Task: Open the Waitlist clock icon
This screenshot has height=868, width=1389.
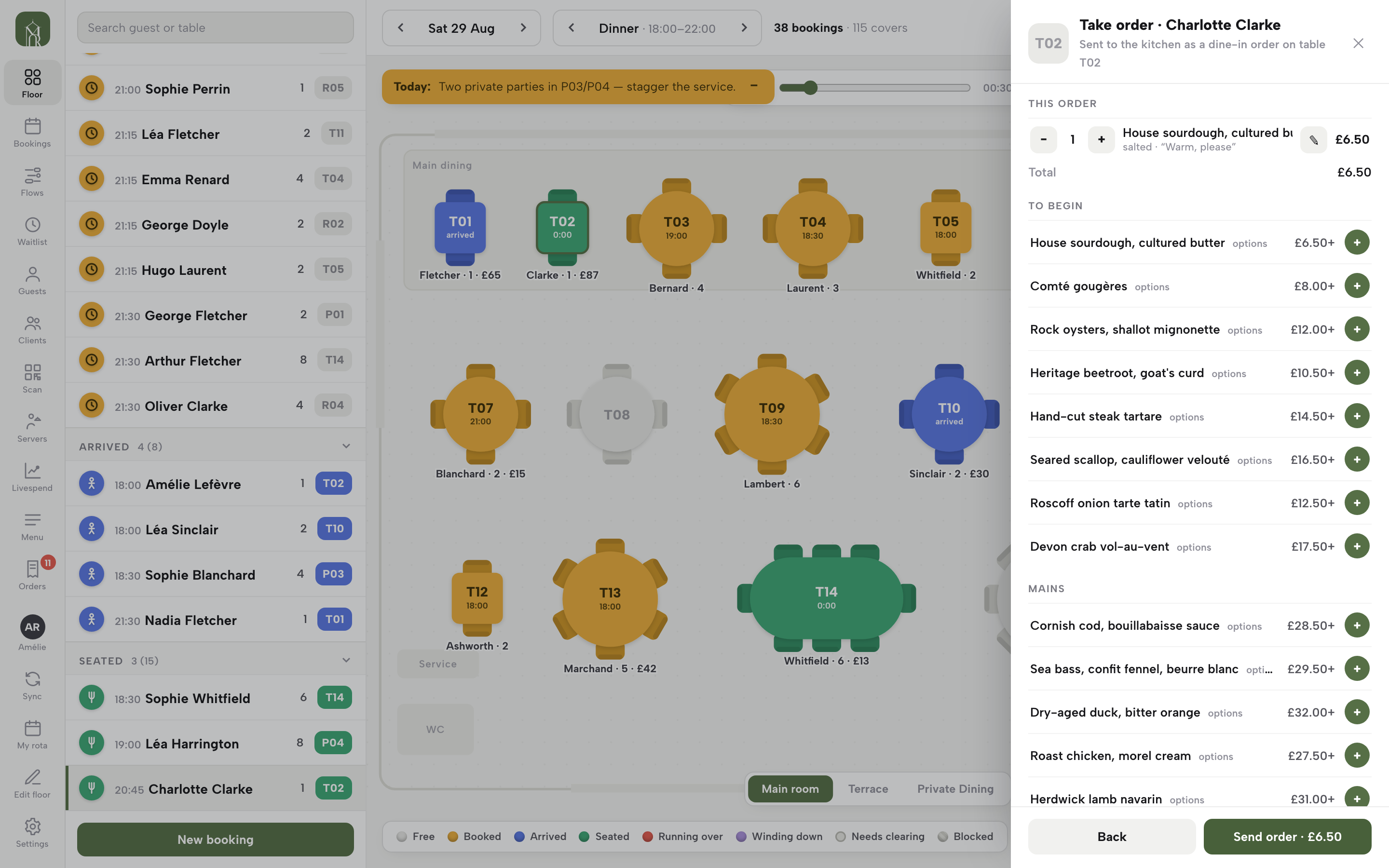Action: point(32,224)
